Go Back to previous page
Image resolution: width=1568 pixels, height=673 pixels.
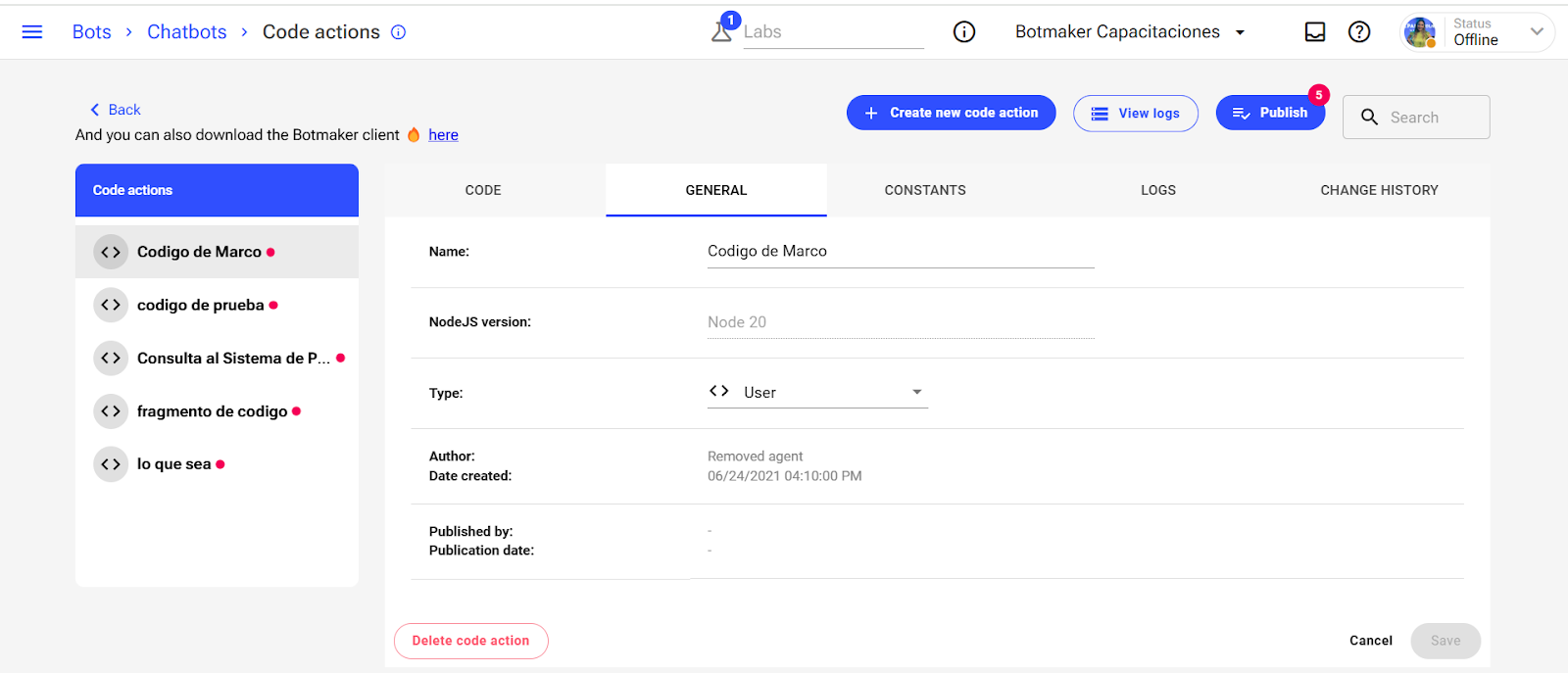116,110
